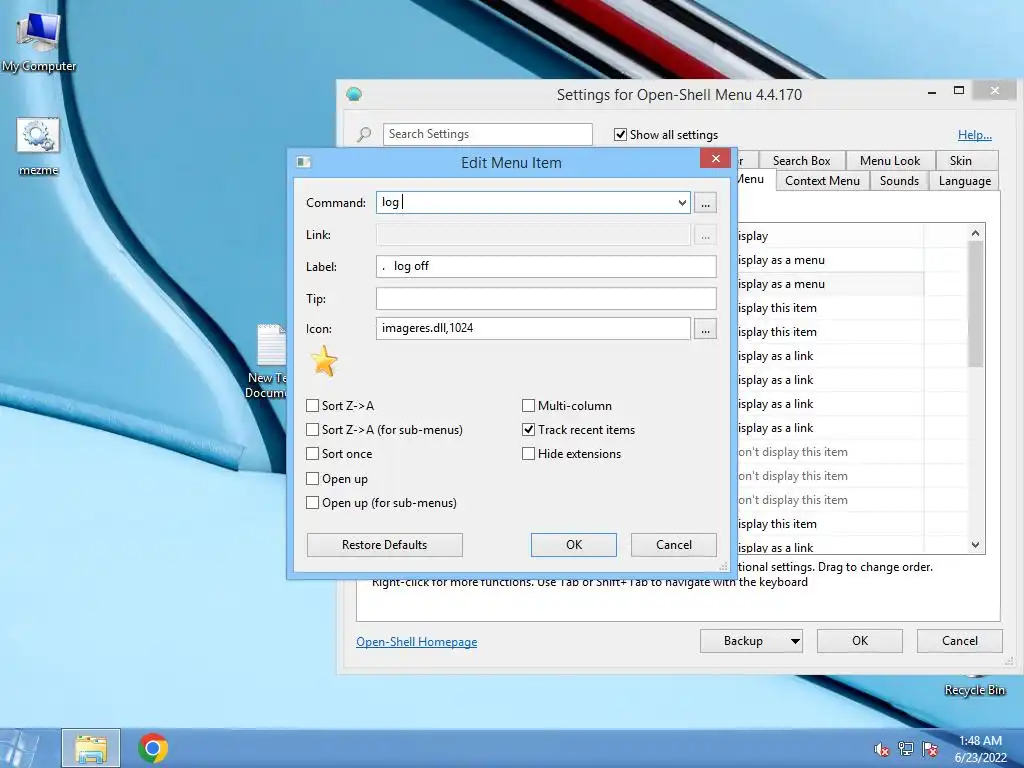The height and width of the screenshot is (768, 1024).
Task: Close the Edit Menu Item dialog
Action: (x=715, y=159)
